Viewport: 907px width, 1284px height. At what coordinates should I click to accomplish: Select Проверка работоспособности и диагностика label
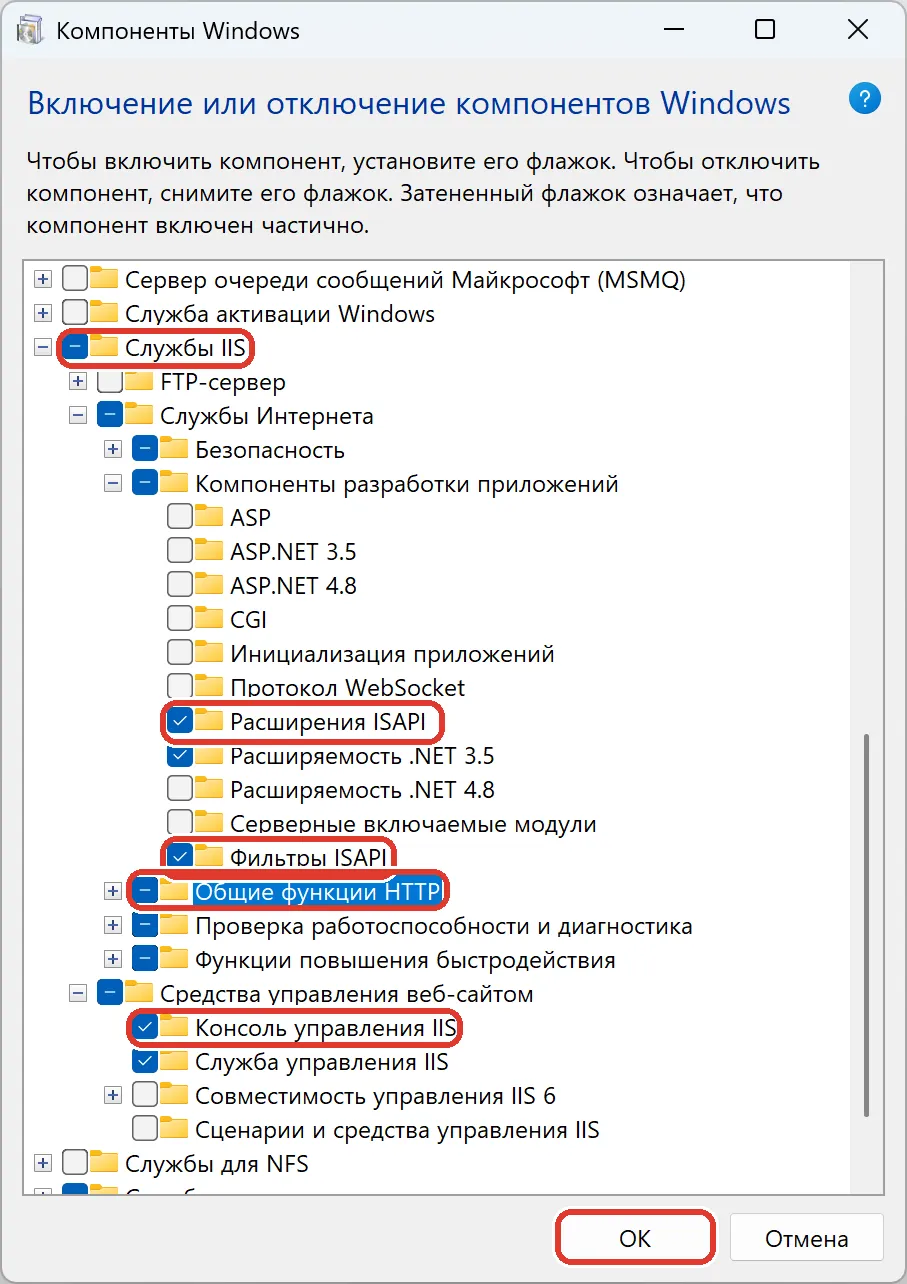point(444,925)
